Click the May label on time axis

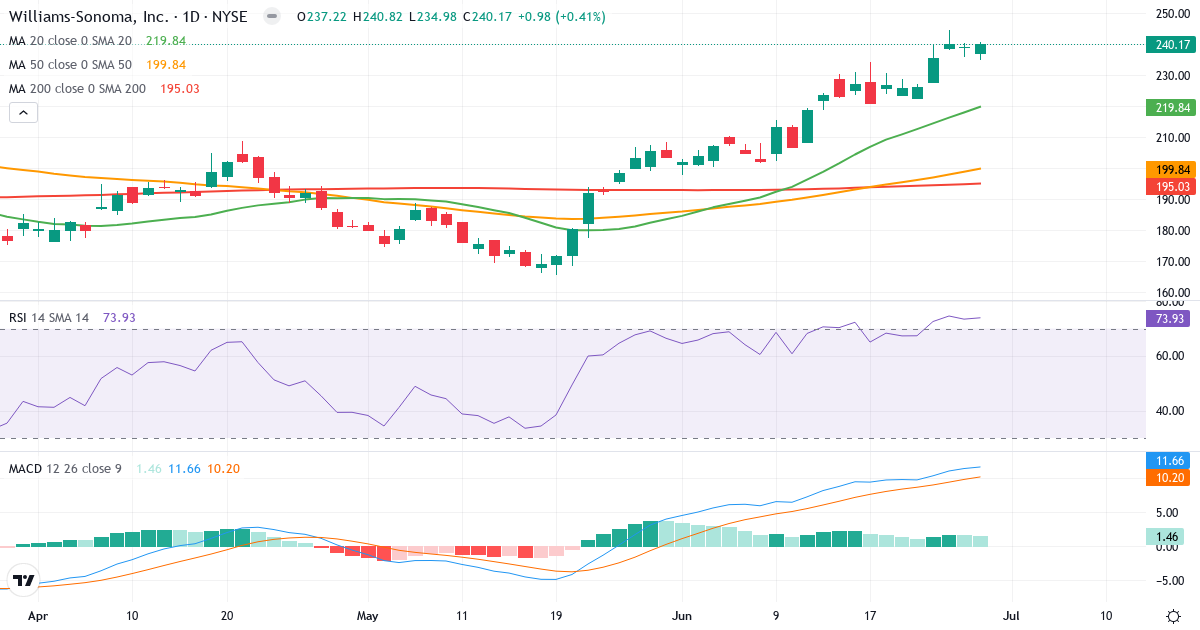point(370,616)
